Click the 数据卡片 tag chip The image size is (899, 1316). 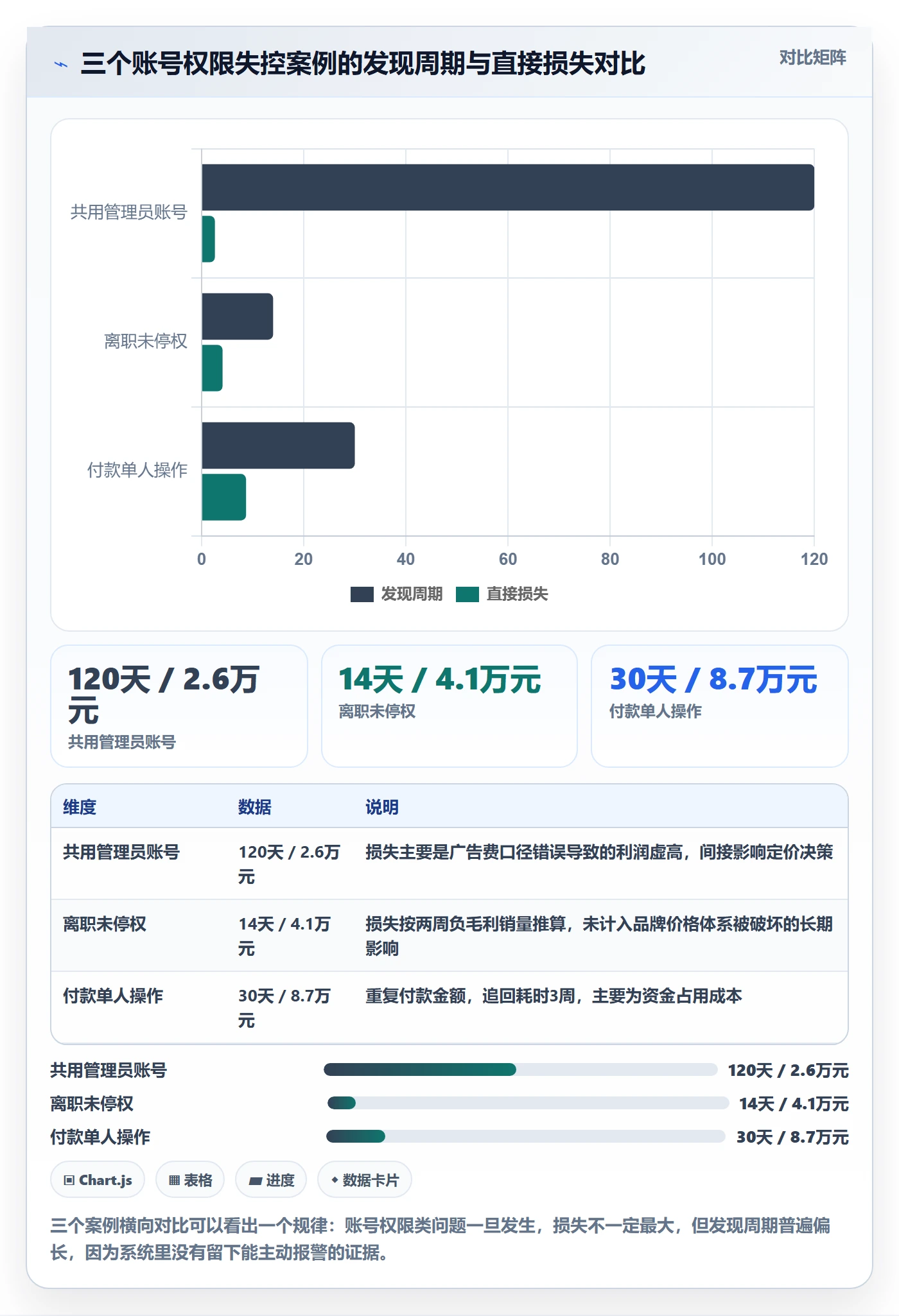click(365, 1180)
